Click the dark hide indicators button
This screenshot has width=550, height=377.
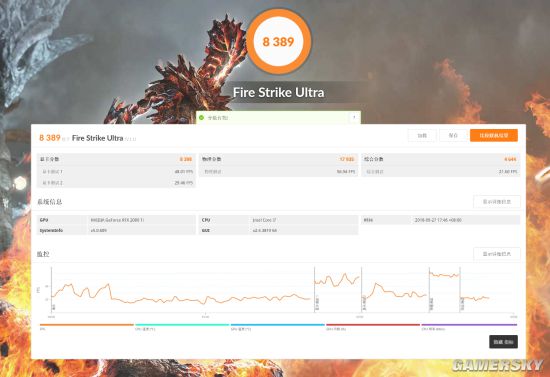pos(503,342)
